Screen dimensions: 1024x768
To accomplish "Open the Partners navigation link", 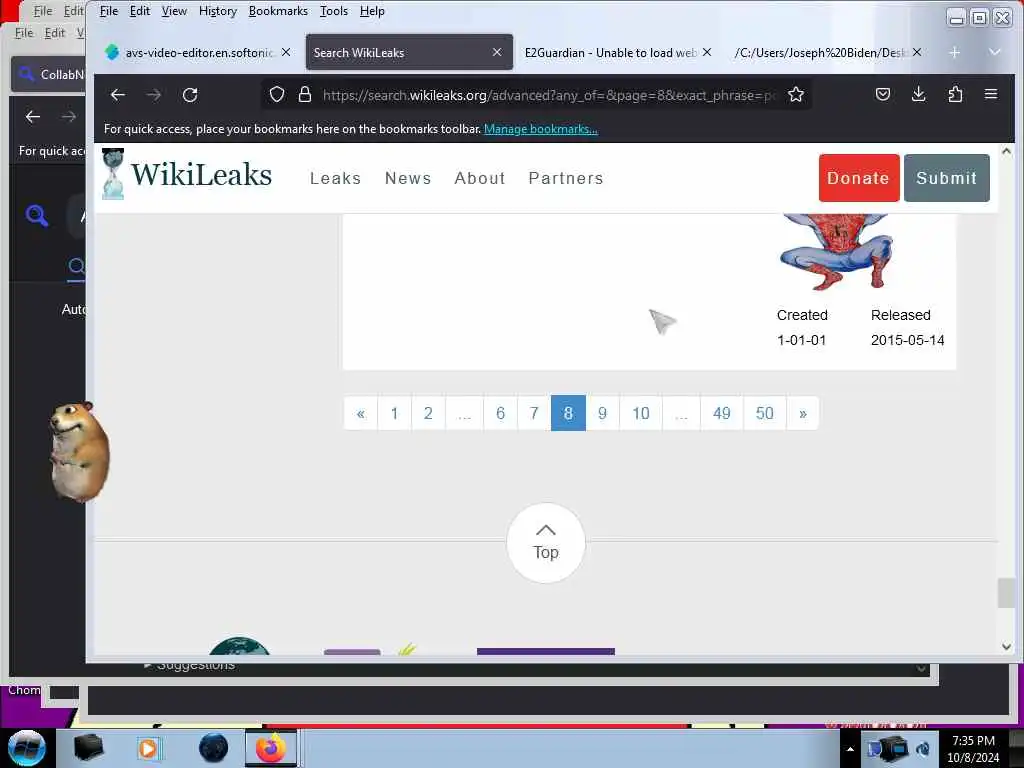I will [x=566, y=178].
